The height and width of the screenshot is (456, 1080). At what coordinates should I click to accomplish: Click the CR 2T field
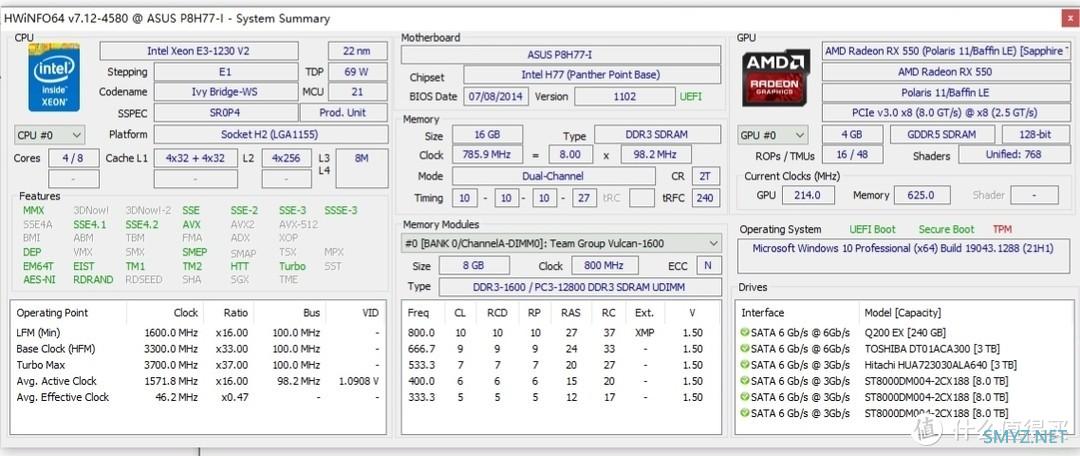(705, 176)
